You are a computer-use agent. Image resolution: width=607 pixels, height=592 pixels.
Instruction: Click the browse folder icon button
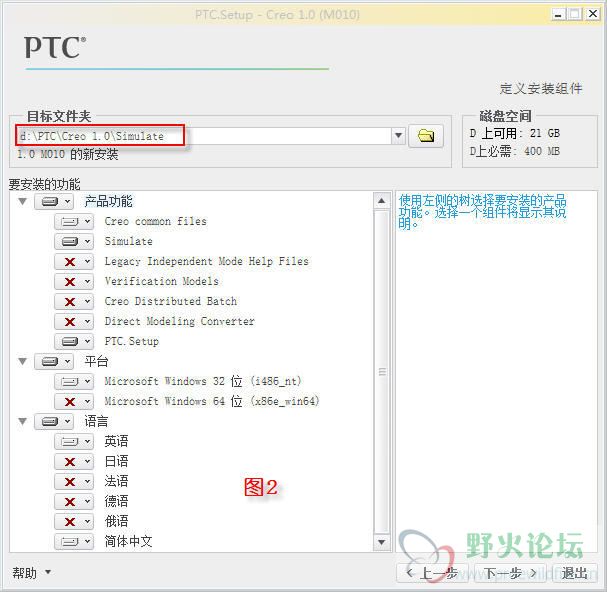426,136
